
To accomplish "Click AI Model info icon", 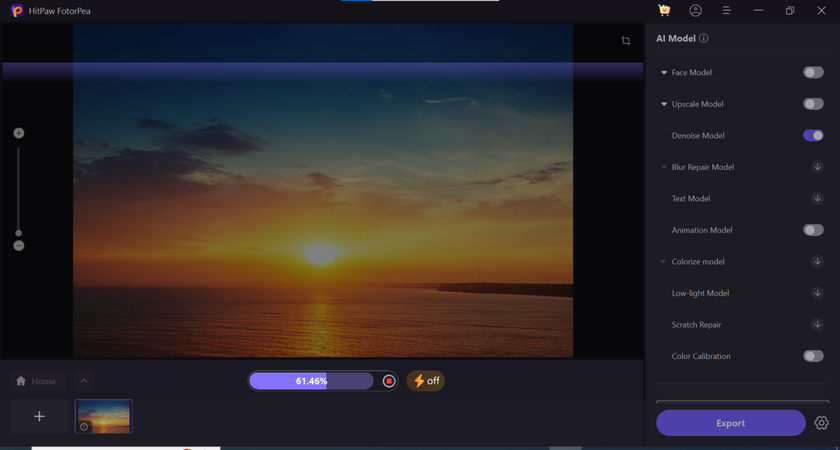I will pyautogui.click(x=704, y=39).
